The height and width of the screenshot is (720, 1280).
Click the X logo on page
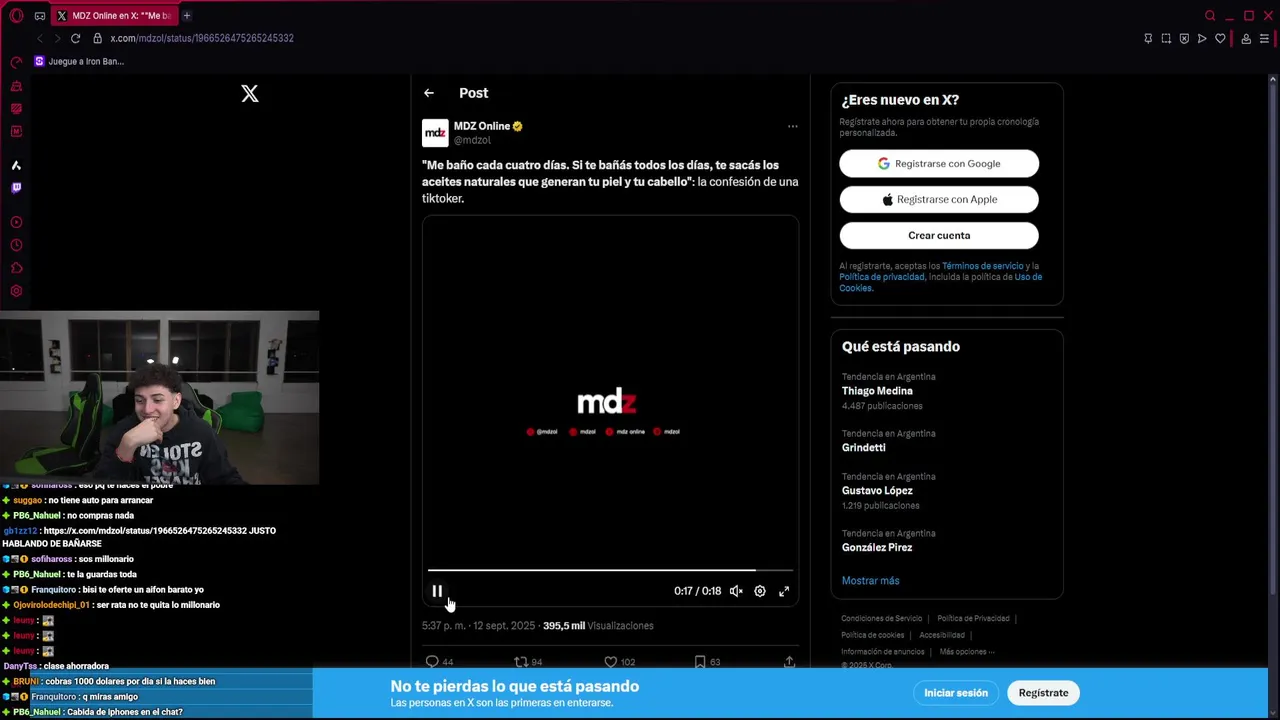250,93
